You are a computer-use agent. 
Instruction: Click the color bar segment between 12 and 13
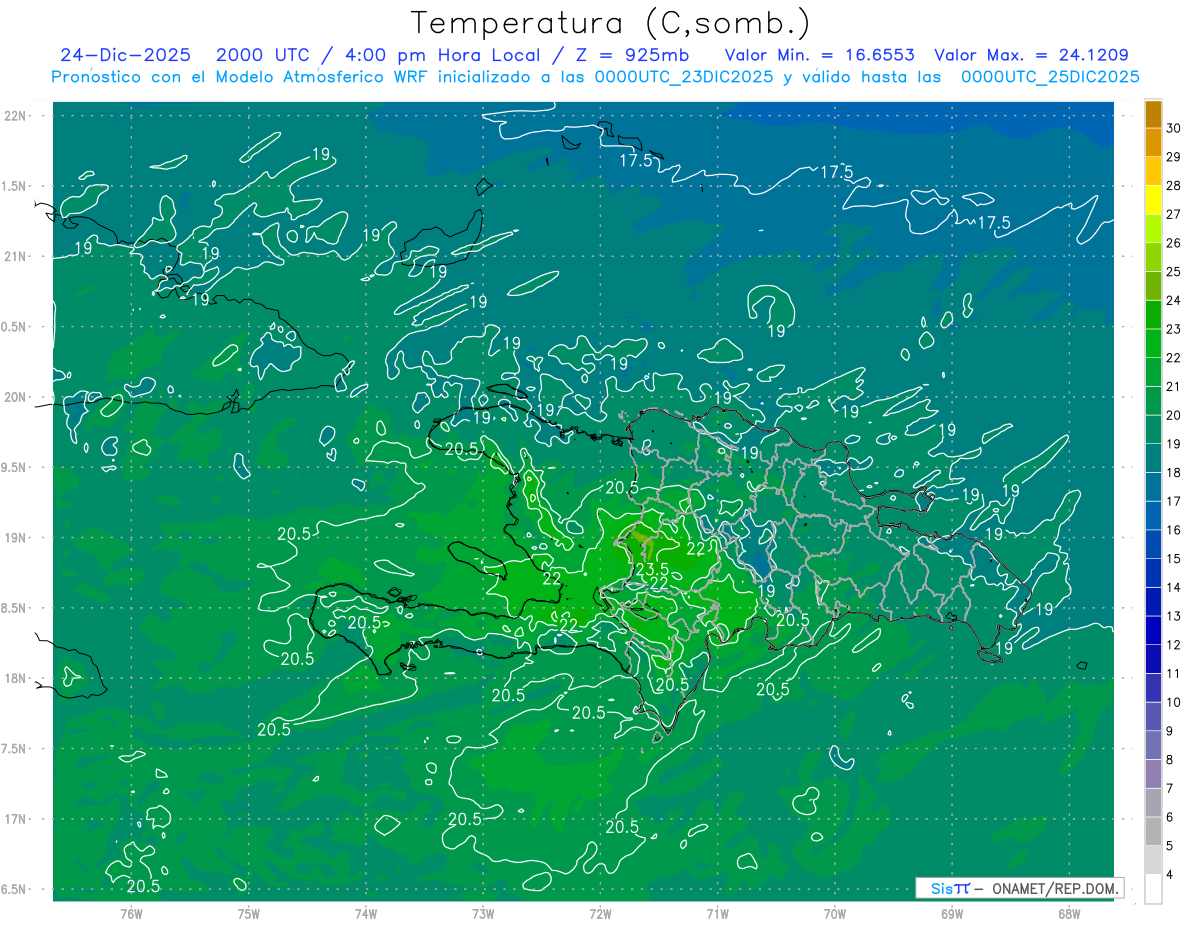point(1153,630)
